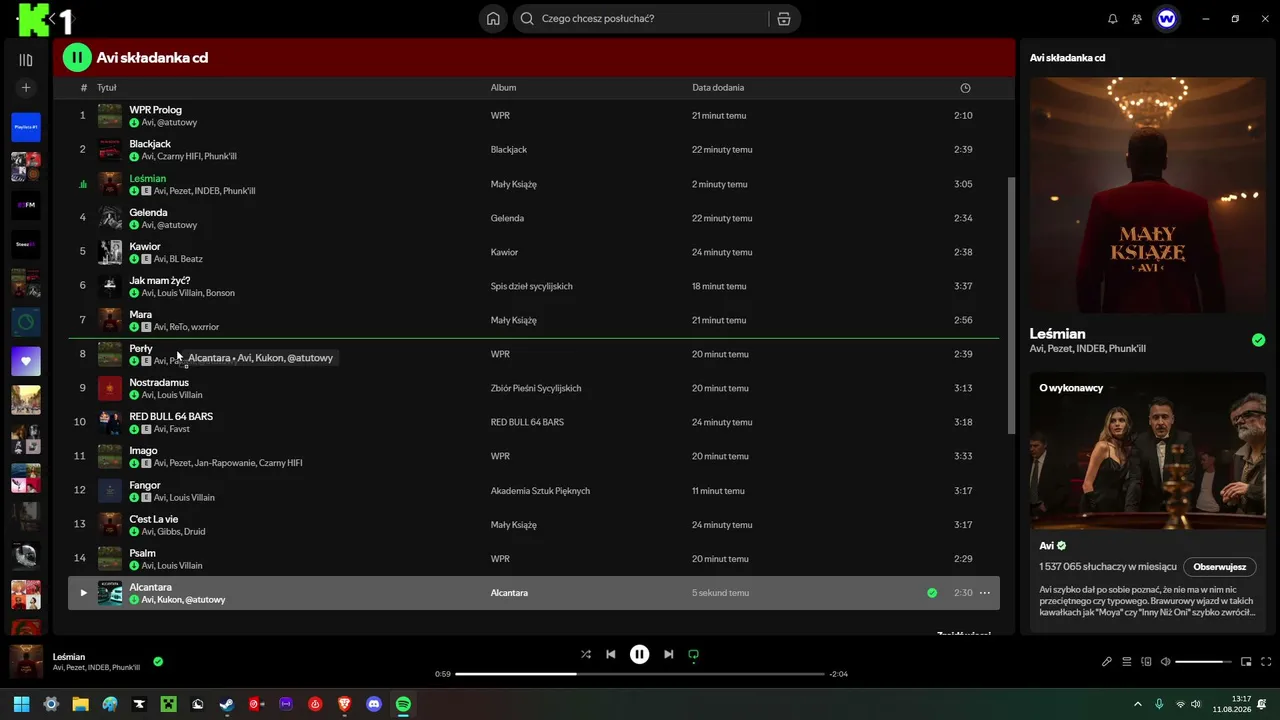Click the Psalm track cover thumbnail
Image resolution: width=1280 pixels, height=720 pixels.
pos(110,559)
